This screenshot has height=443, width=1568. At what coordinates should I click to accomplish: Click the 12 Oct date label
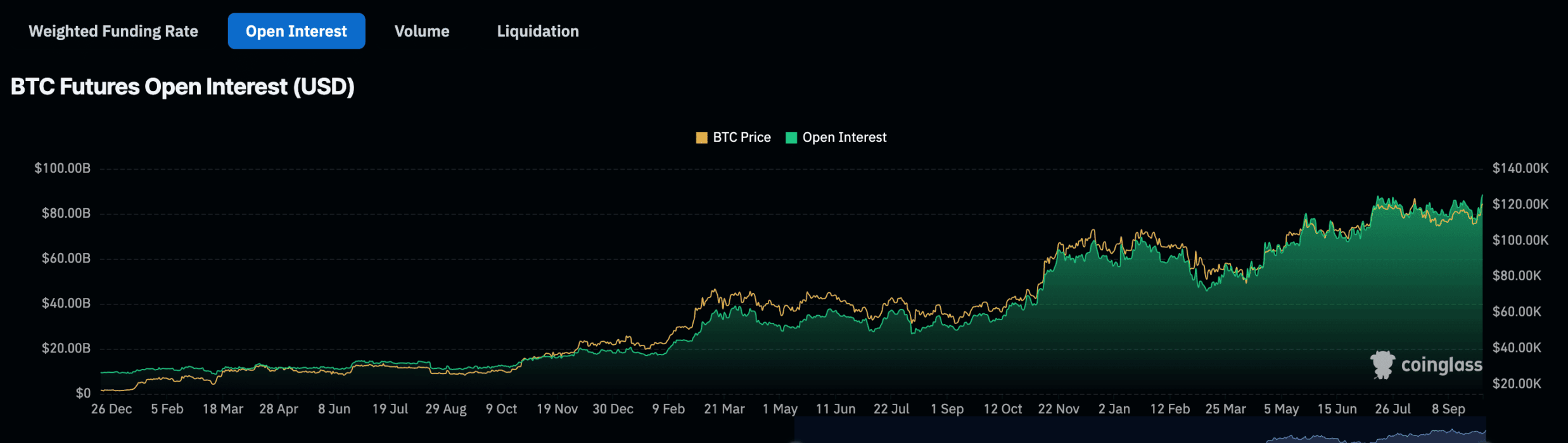[1002, 409]
